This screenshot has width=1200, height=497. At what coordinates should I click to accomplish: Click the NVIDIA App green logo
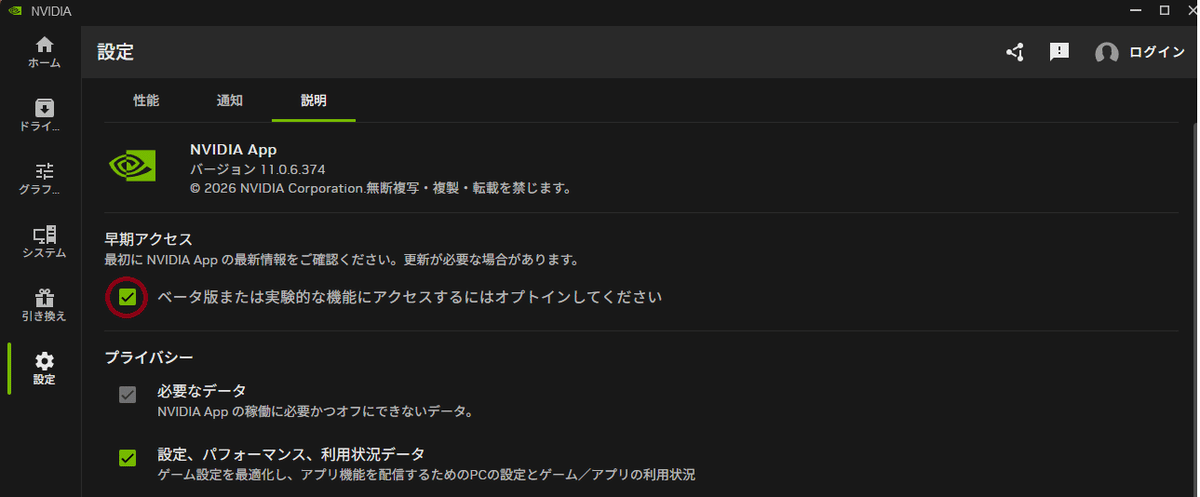click(x=133, y=166)
